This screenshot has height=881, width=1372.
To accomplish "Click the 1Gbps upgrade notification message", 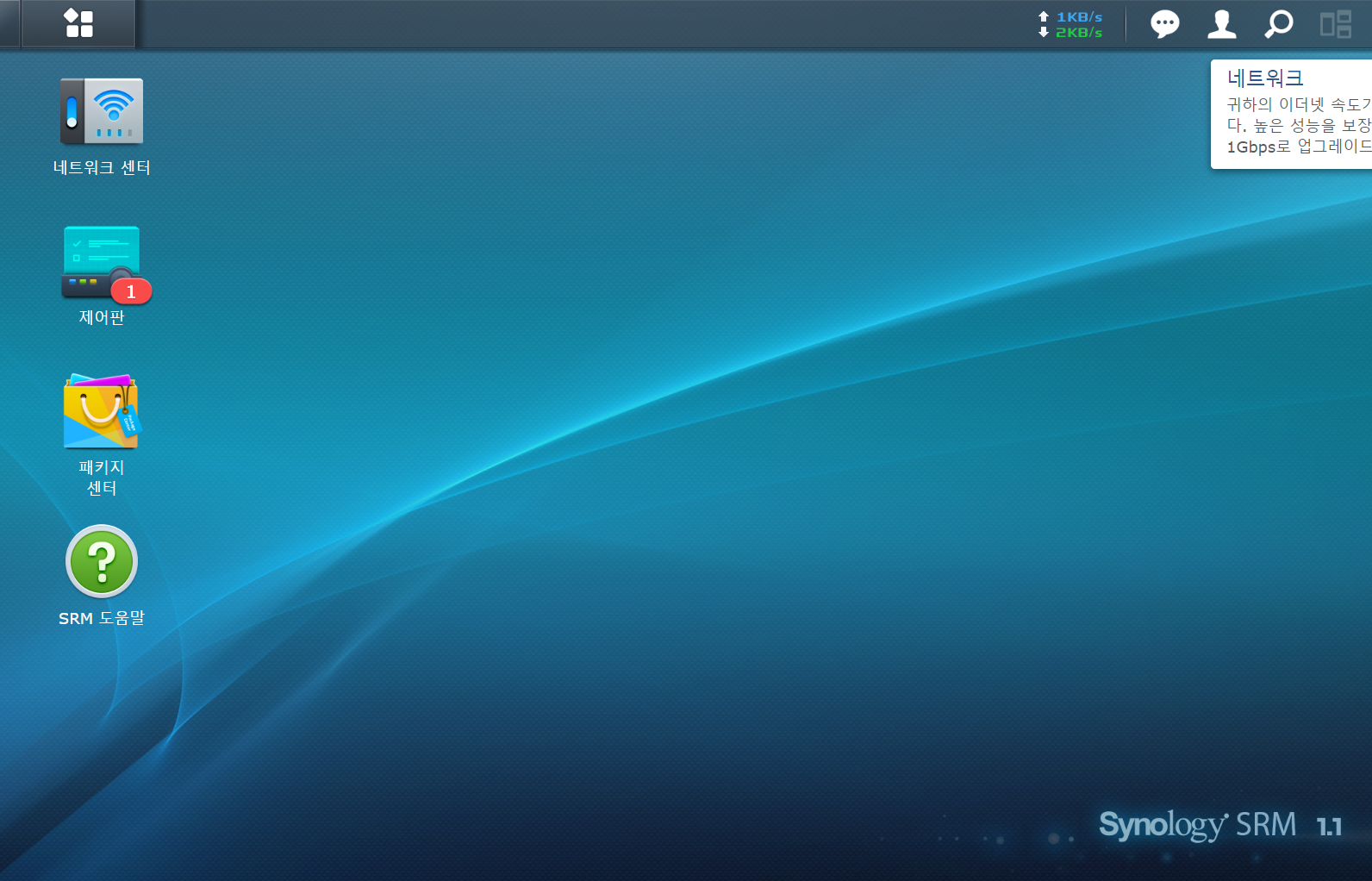I will (1299, 126).
